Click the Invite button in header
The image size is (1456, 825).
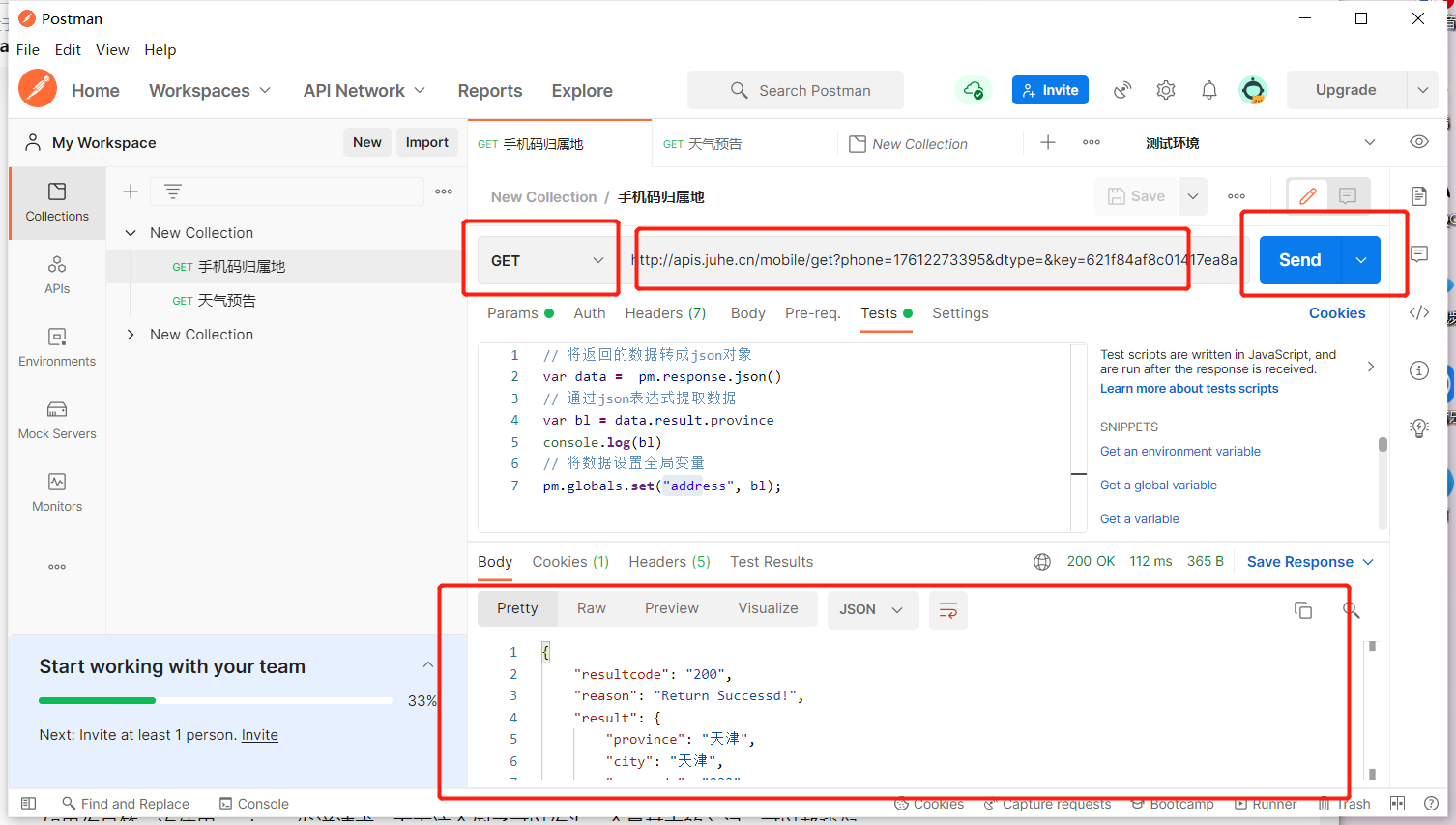[1050, 90]
